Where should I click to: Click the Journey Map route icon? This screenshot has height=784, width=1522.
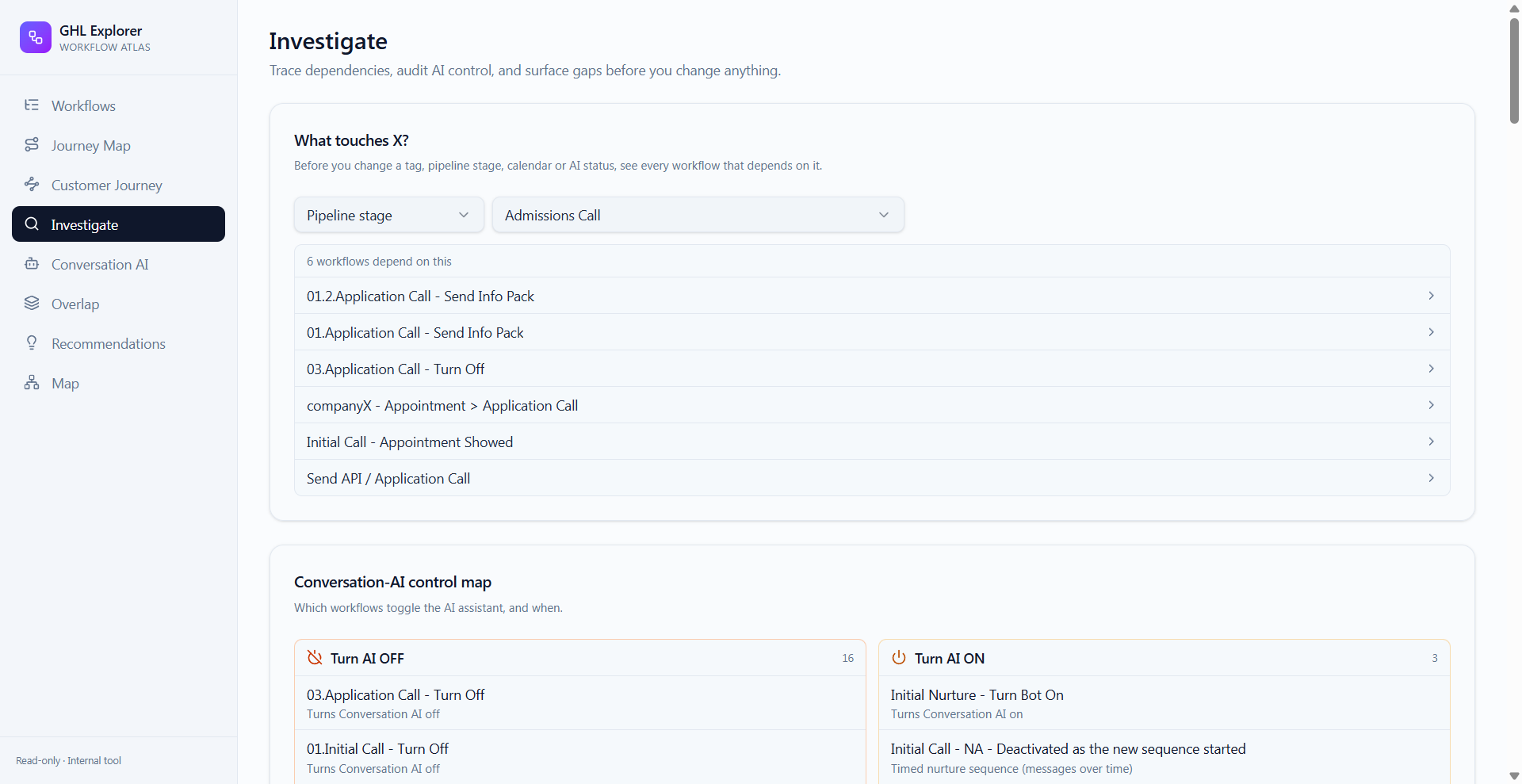point(32,144)
